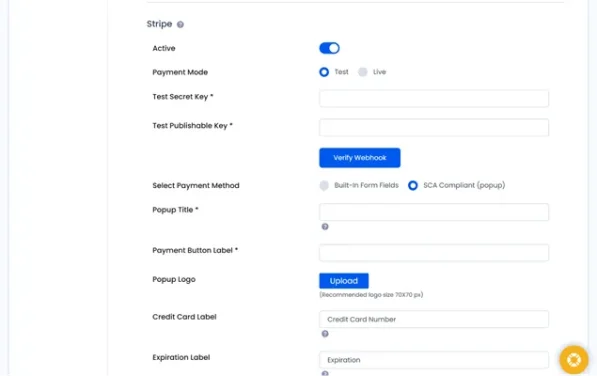The image size is (597, 376).
Task: Choose Built-In Form Fields payment method
Action: click(324, 185)
